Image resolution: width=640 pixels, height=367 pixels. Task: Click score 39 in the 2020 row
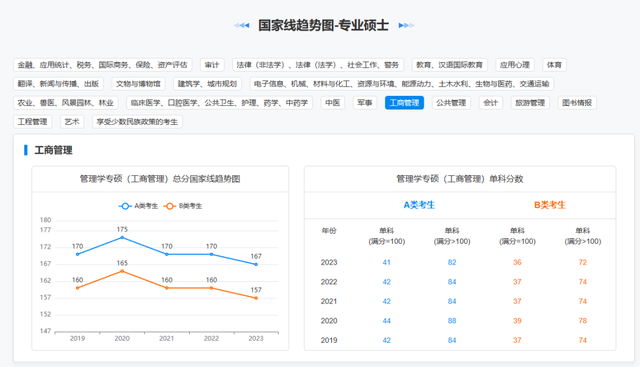(x=517, y=321)
